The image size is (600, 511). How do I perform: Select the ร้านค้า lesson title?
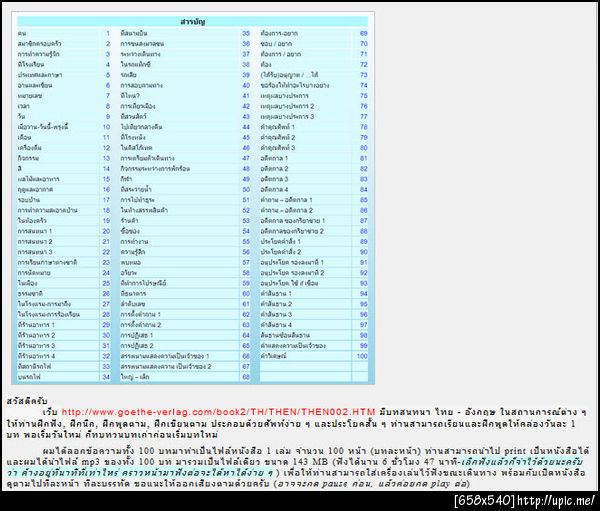tap(129, 221)
